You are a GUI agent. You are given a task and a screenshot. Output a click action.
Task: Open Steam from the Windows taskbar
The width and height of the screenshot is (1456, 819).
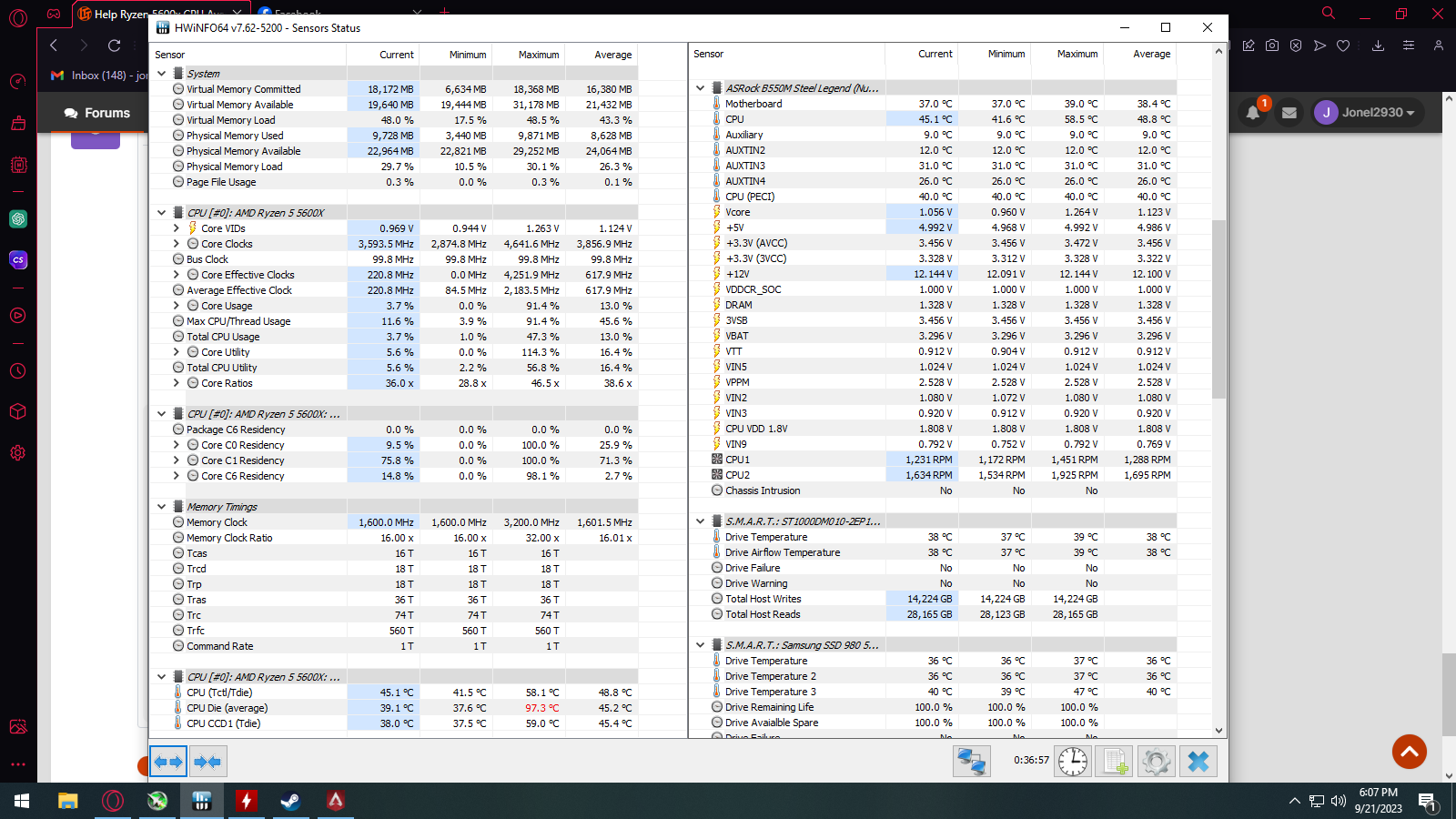coord(290,801)
